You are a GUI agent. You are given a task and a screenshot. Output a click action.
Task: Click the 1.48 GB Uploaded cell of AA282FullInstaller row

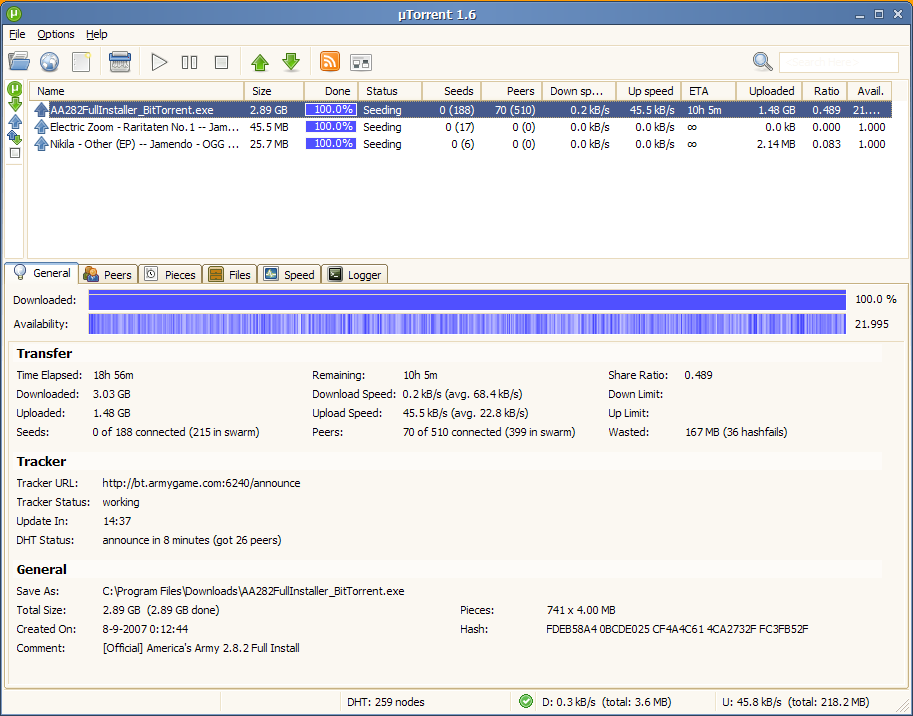click(x=776, y=109)
